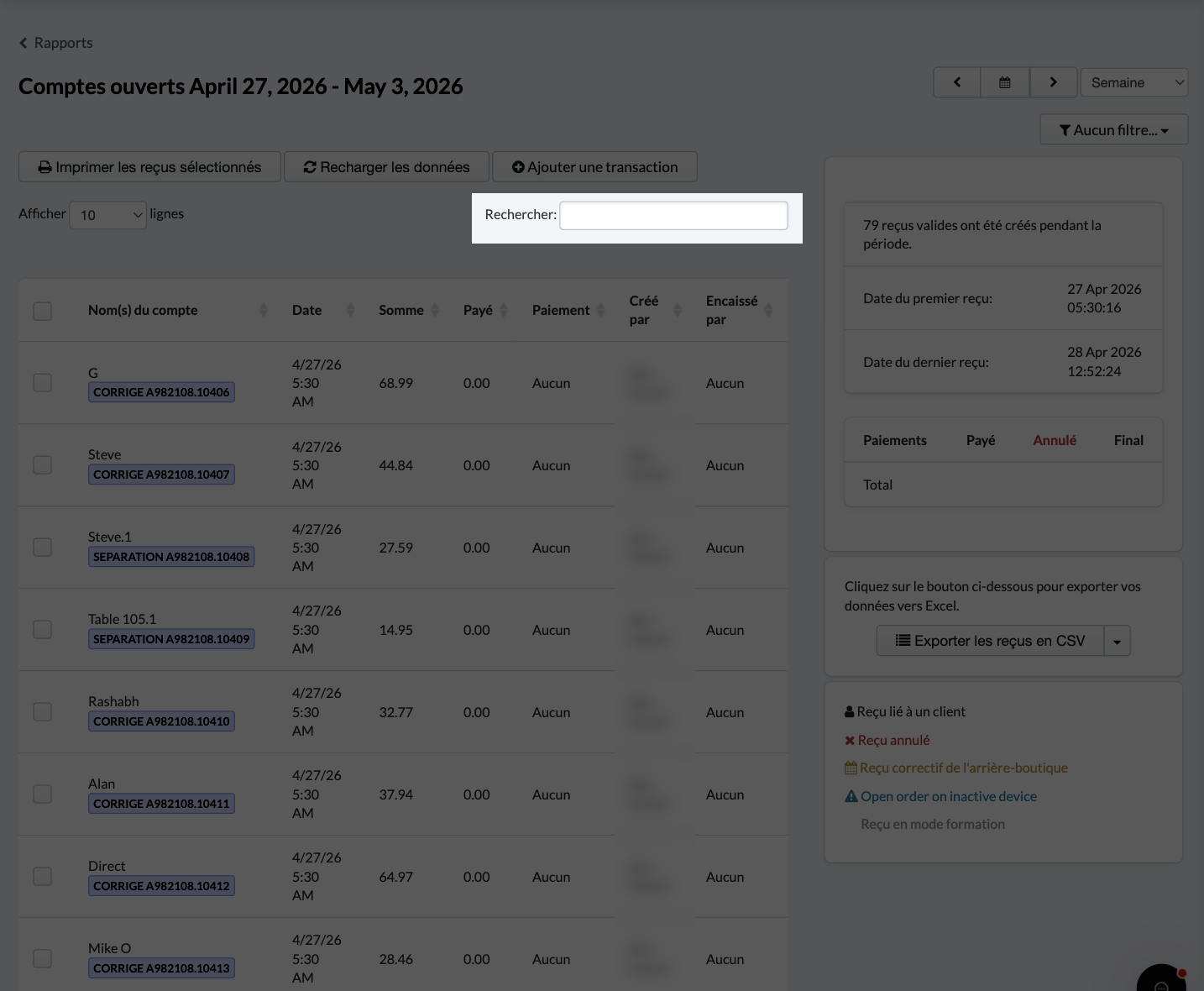The height and width of the screenshot is (991, 1204).
Task: Click Exporter les reçus en CSV
Action: [991, 641]
